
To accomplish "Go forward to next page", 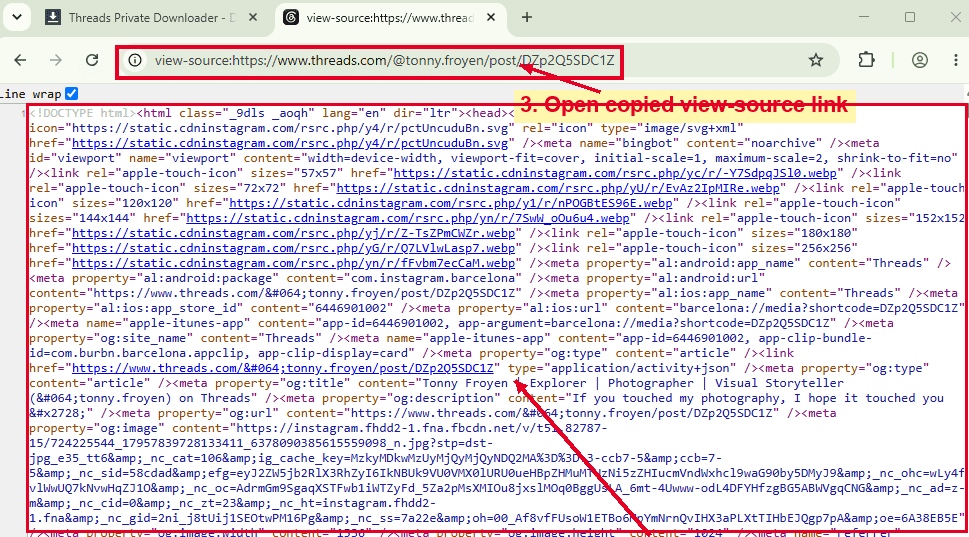I will [x=56, y=60].
